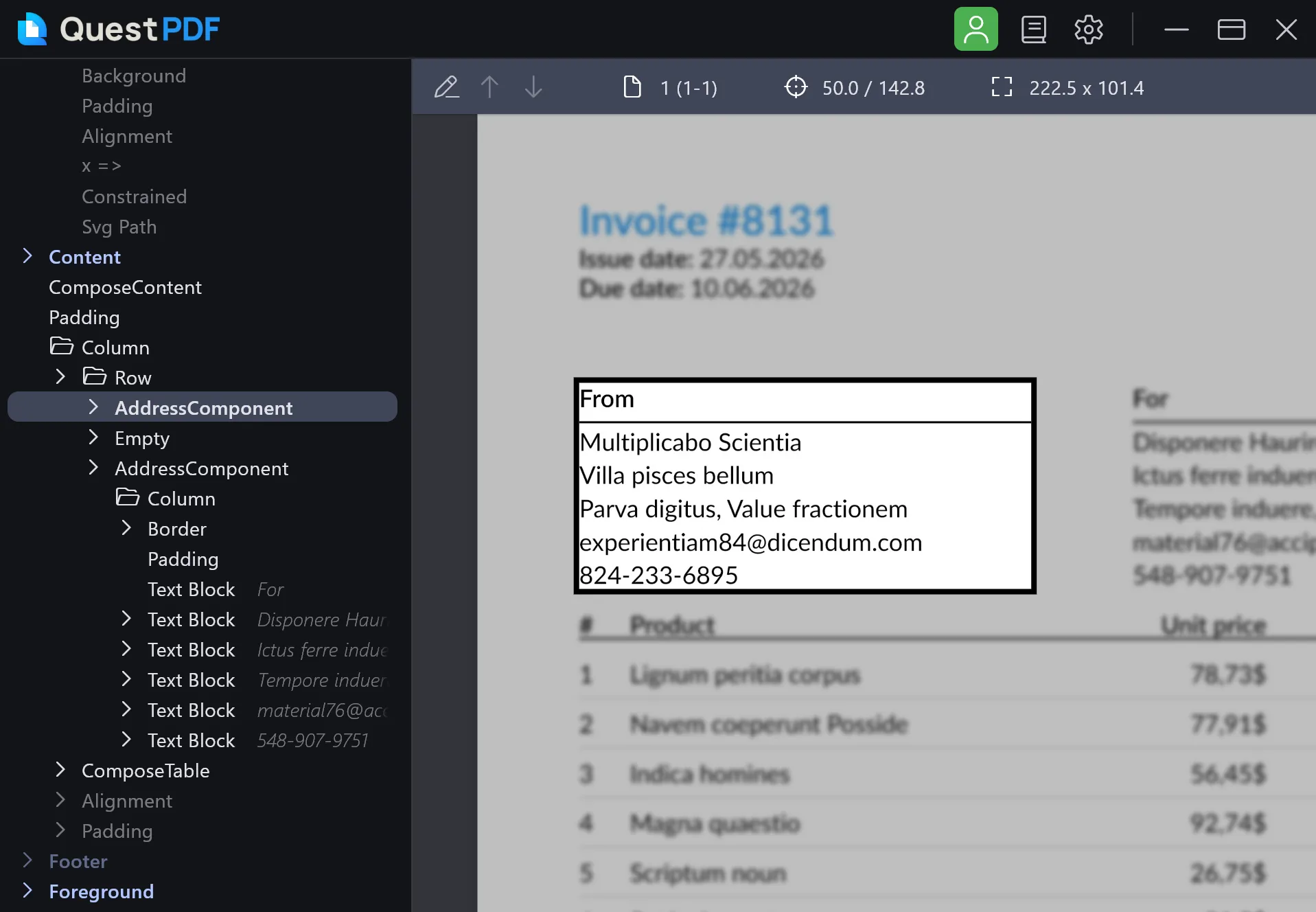Select the ComposeContent tree item
Viewport: 1316px width, 912px height.
click(x=126, y=287)
